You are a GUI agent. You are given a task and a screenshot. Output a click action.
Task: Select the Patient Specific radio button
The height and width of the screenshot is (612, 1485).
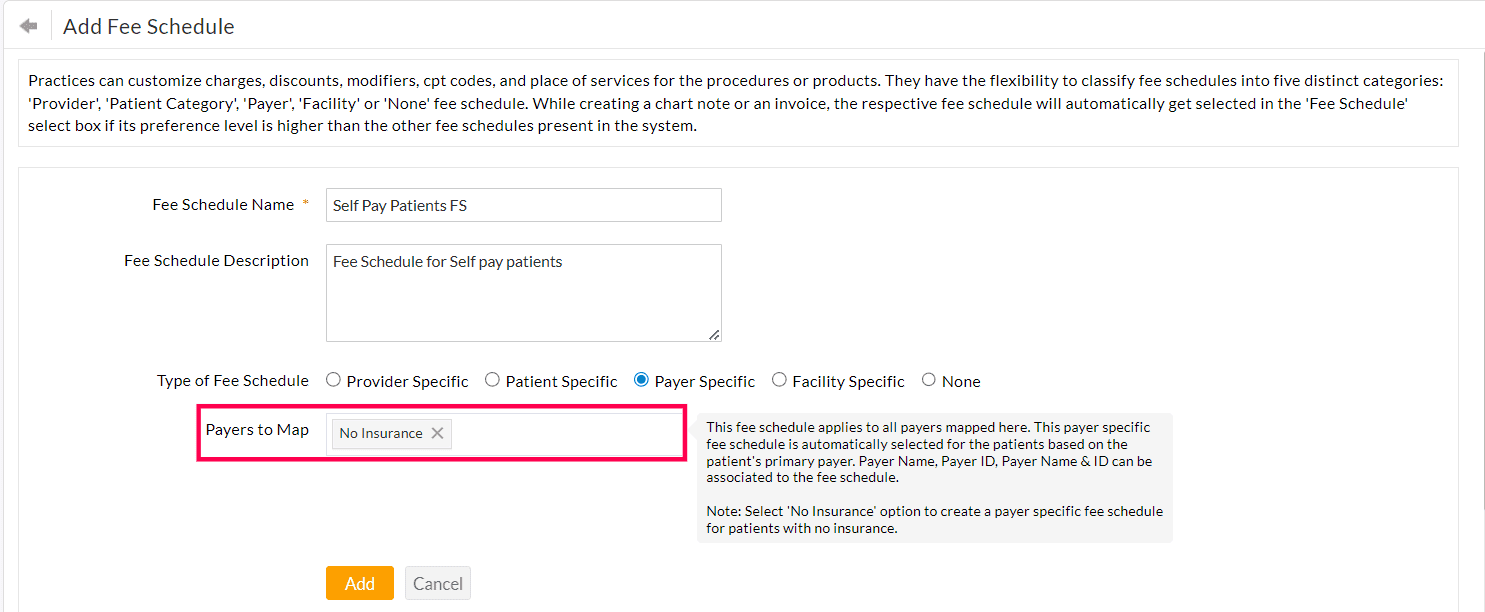pyautogui.click(x=493, y=380)
